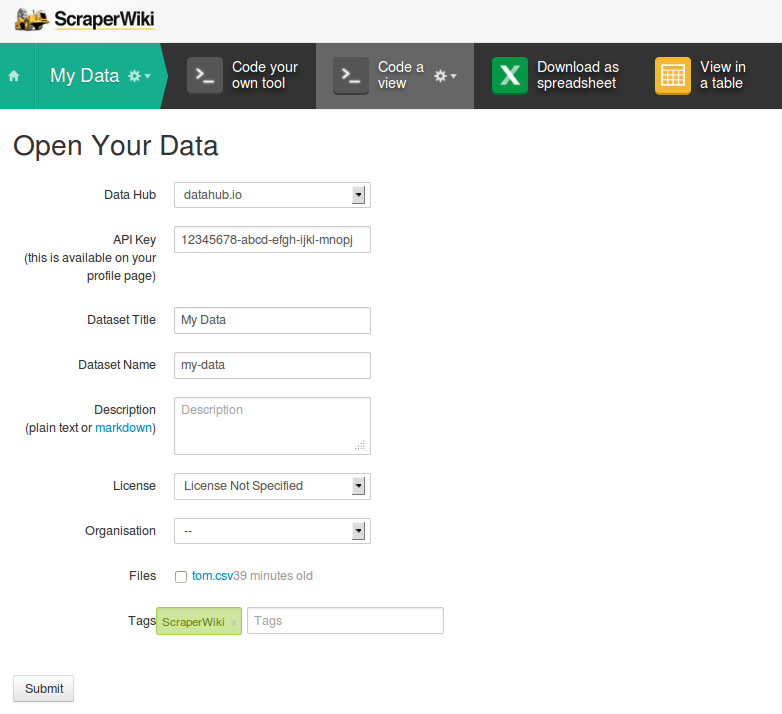The width and height of the screenshot is (782, 714).
Task: Open the tom.csv file link
Action: (212, 576)
